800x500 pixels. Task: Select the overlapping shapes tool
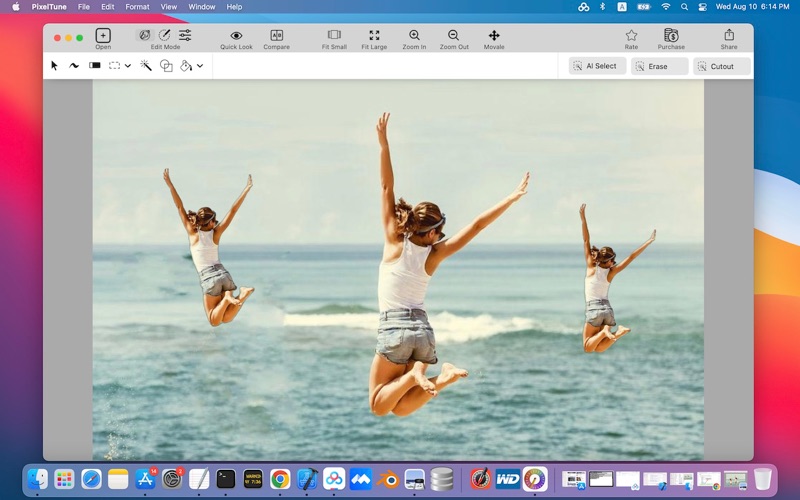pyautogui.click(x=166, y=66)
